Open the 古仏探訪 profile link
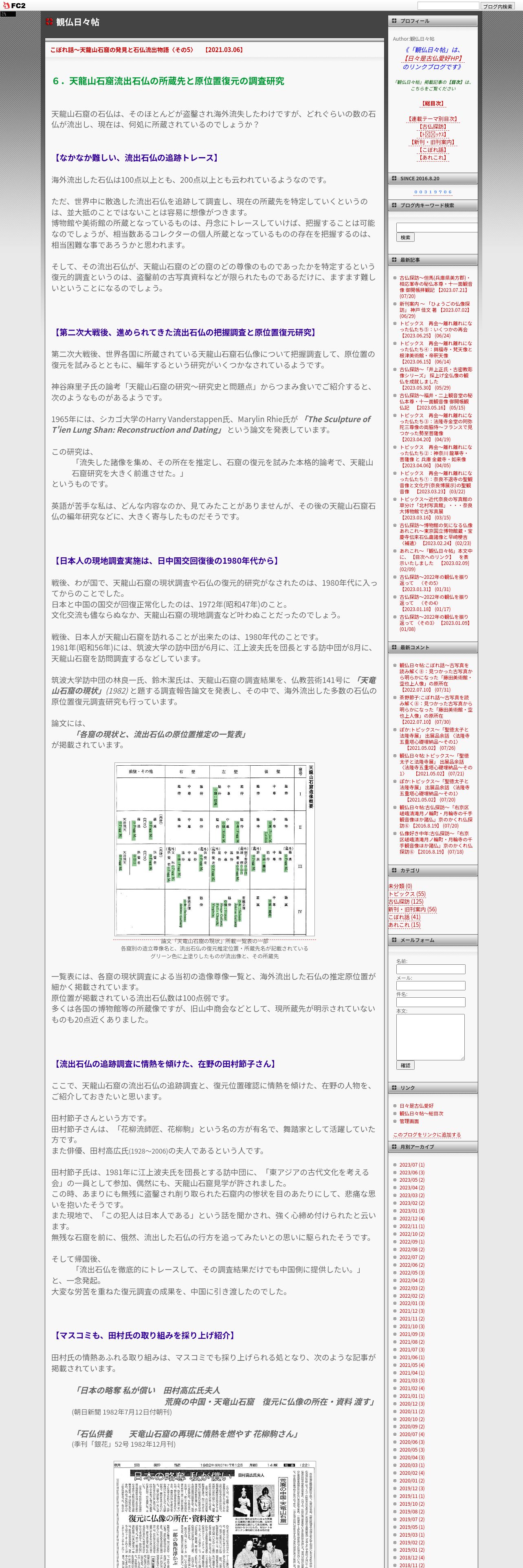This screenshot has width=523, height=1568. [x=433, y=127]
